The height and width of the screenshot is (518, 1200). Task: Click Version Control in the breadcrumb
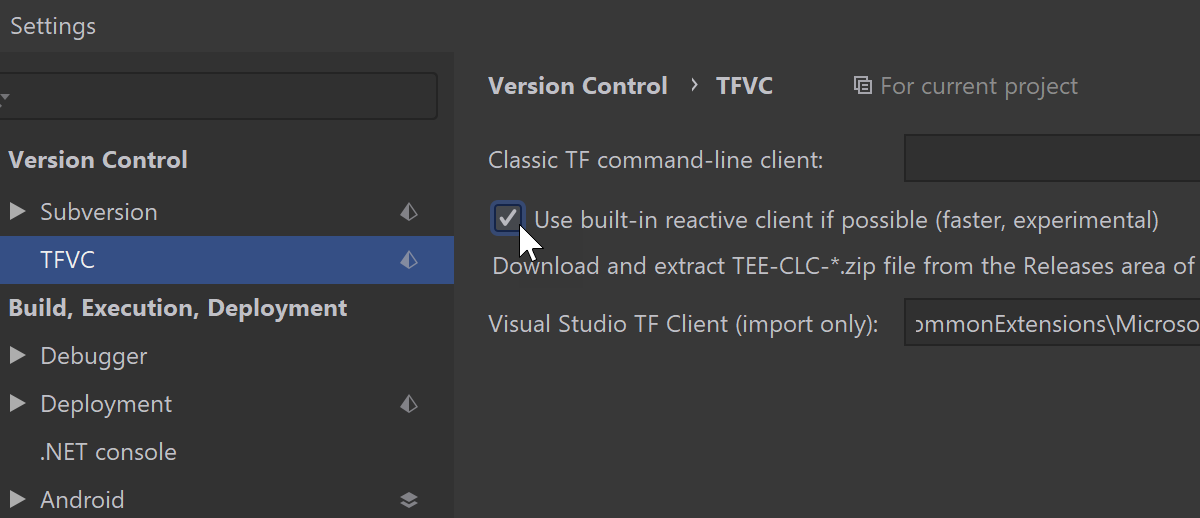[x=578, y=86]
